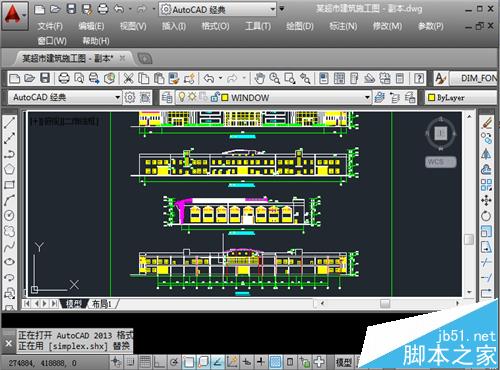The width and height of the screenshot is (500, 370).
Task: Open the Layer Properties Manager icon
Action: click(167, 98)
